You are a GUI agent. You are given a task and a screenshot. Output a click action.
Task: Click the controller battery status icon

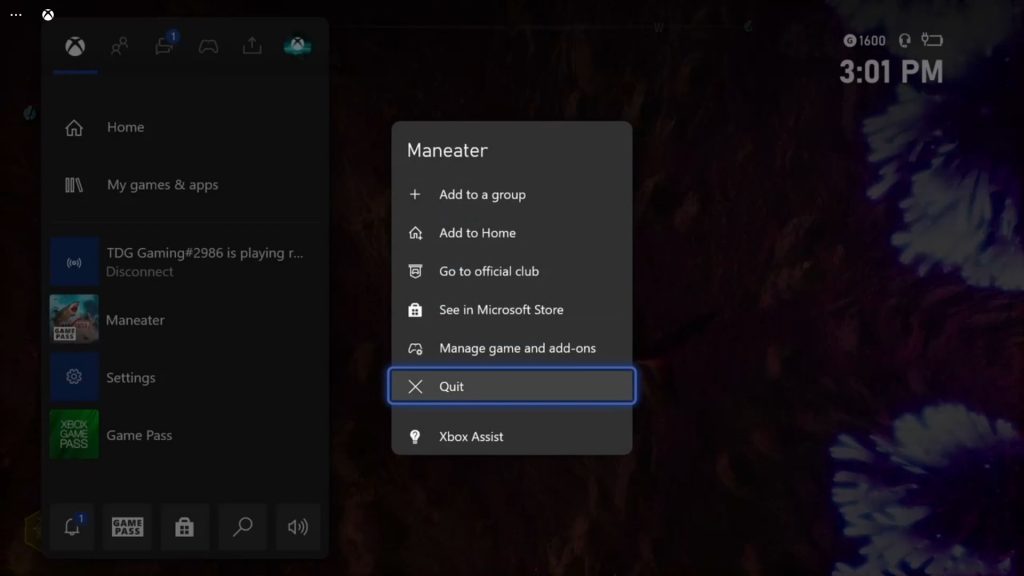[x=932, y=40]
